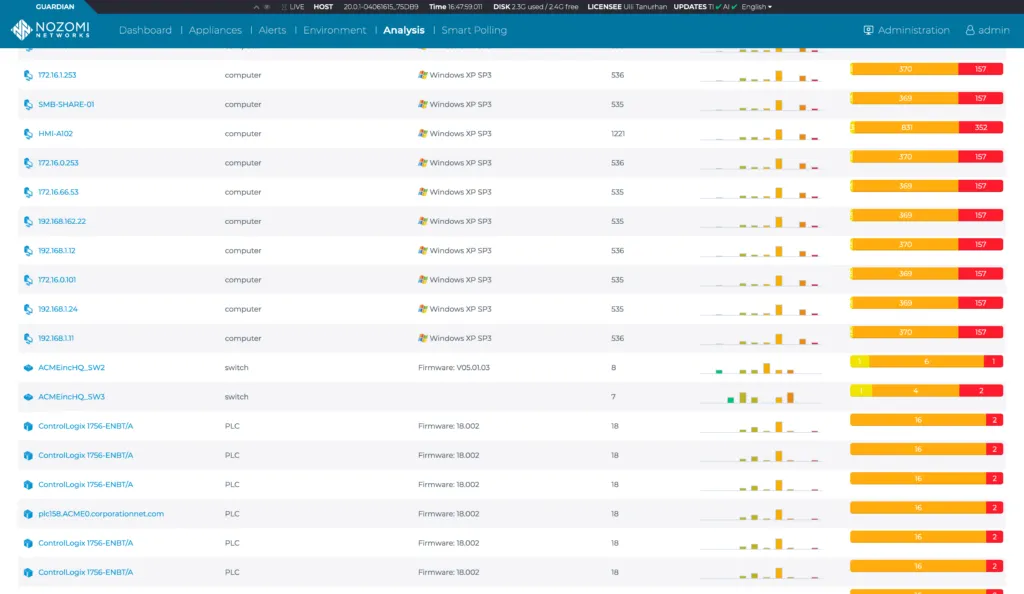The width and height of the screenshot is (1024, 594).
Task: Follow the 192.168.1.24 link
Action: click(x=57, y=309)
